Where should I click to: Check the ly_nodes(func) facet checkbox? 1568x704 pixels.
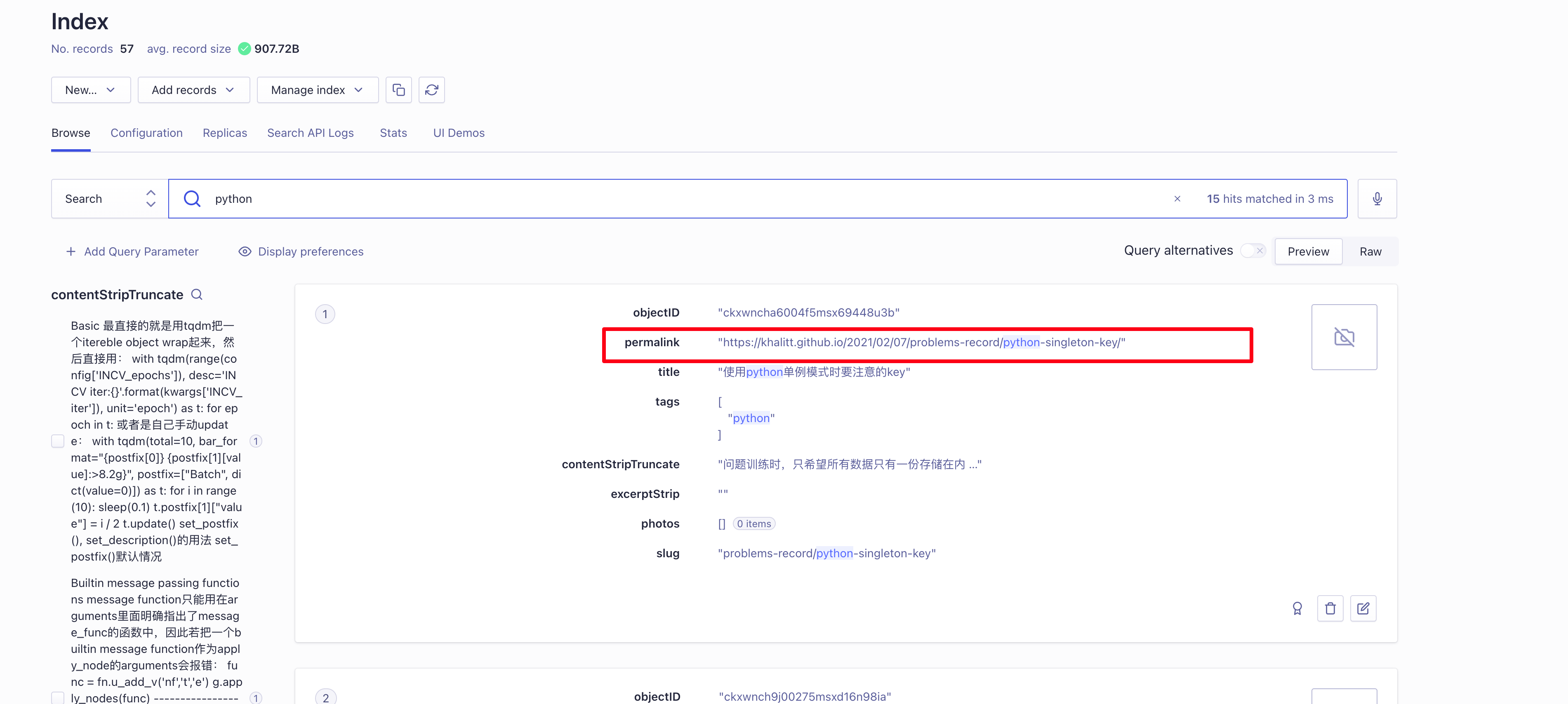(x=58, y=698)
